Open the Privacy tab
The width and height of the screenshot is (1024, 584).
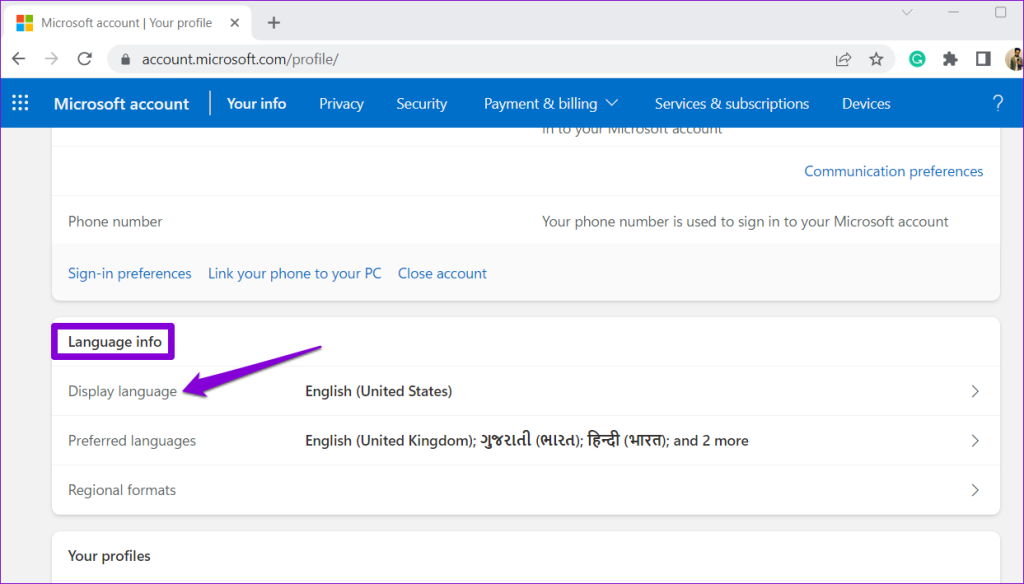click(x=341, y=103)
